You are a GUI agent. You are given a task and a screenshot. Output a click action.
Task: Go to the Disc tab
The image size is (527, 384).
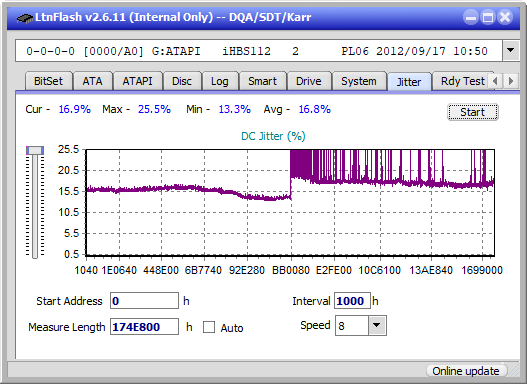tap(182, 81)
